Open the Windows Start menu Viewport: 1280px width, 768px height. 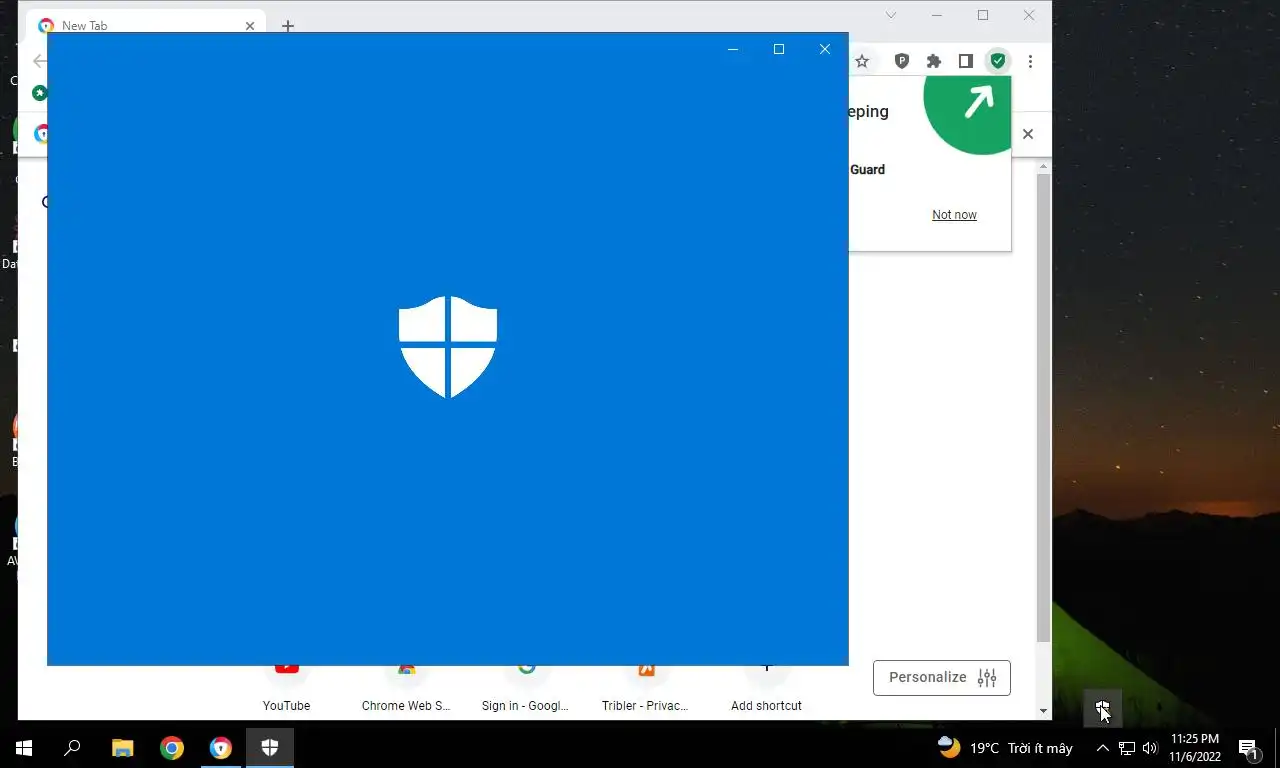pyautogui.click(x=24, y=747)
